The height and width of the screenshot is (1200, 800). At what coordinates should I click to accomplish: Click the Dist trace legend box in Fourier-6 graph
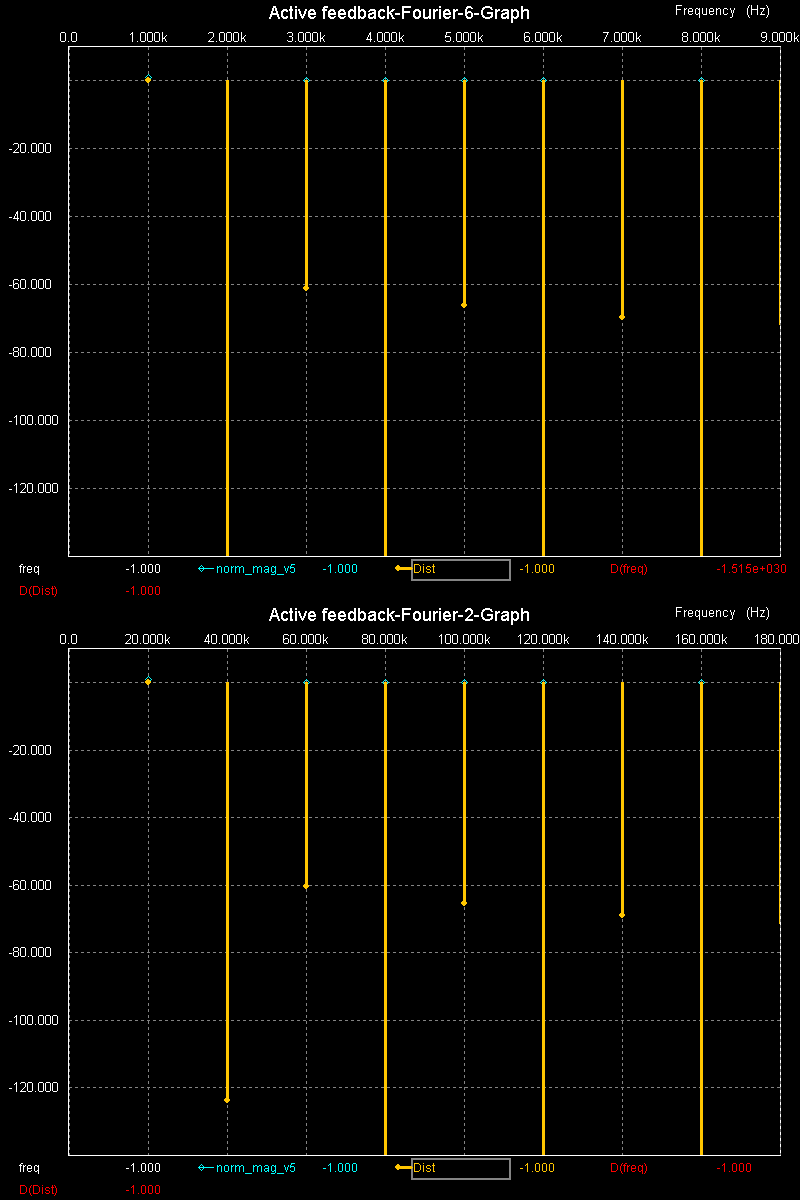(x=461, y=569)
